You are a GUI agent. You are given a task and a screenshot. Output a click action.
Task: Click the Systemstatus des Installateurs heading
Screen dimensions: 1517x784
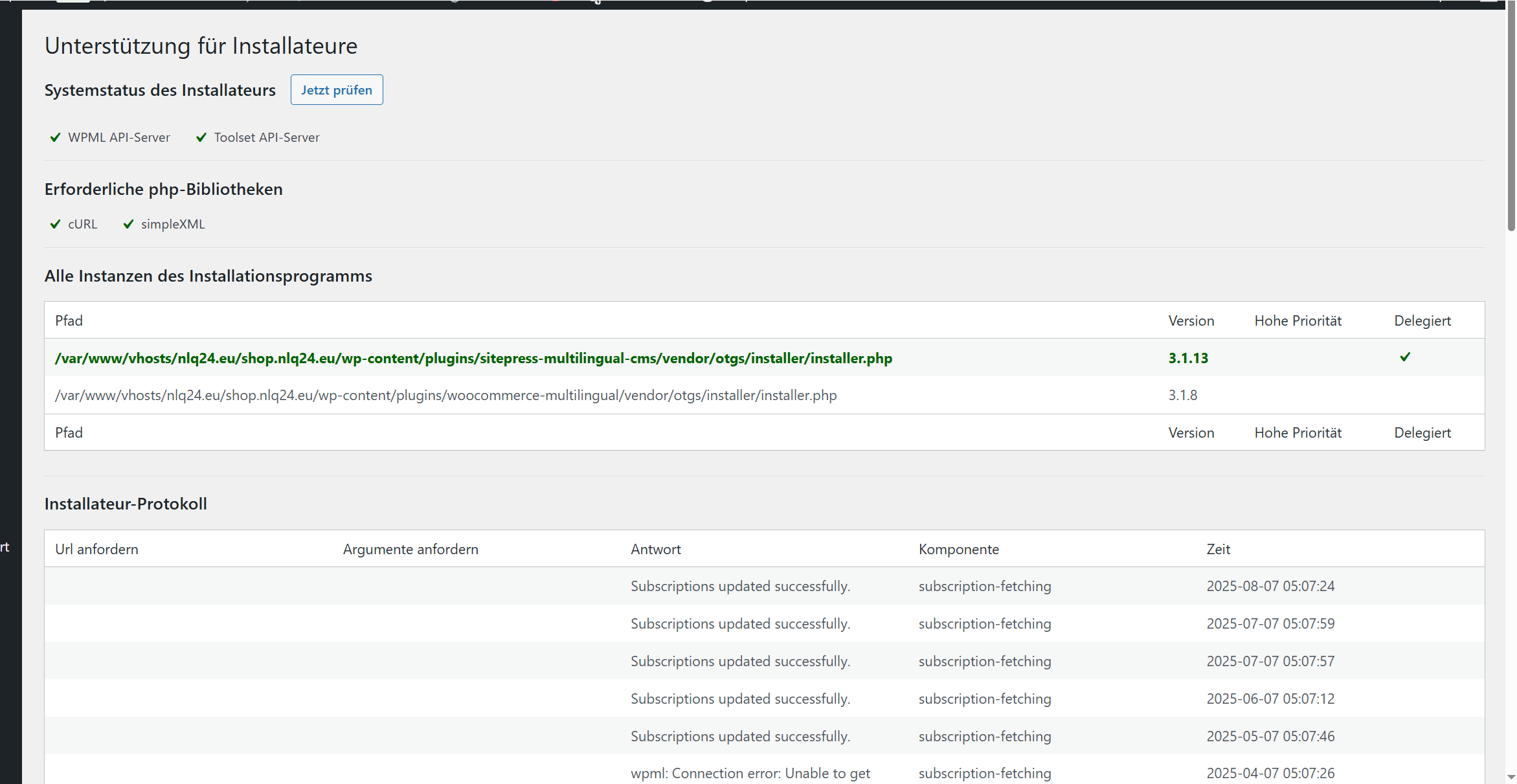[x=160, y=90]
